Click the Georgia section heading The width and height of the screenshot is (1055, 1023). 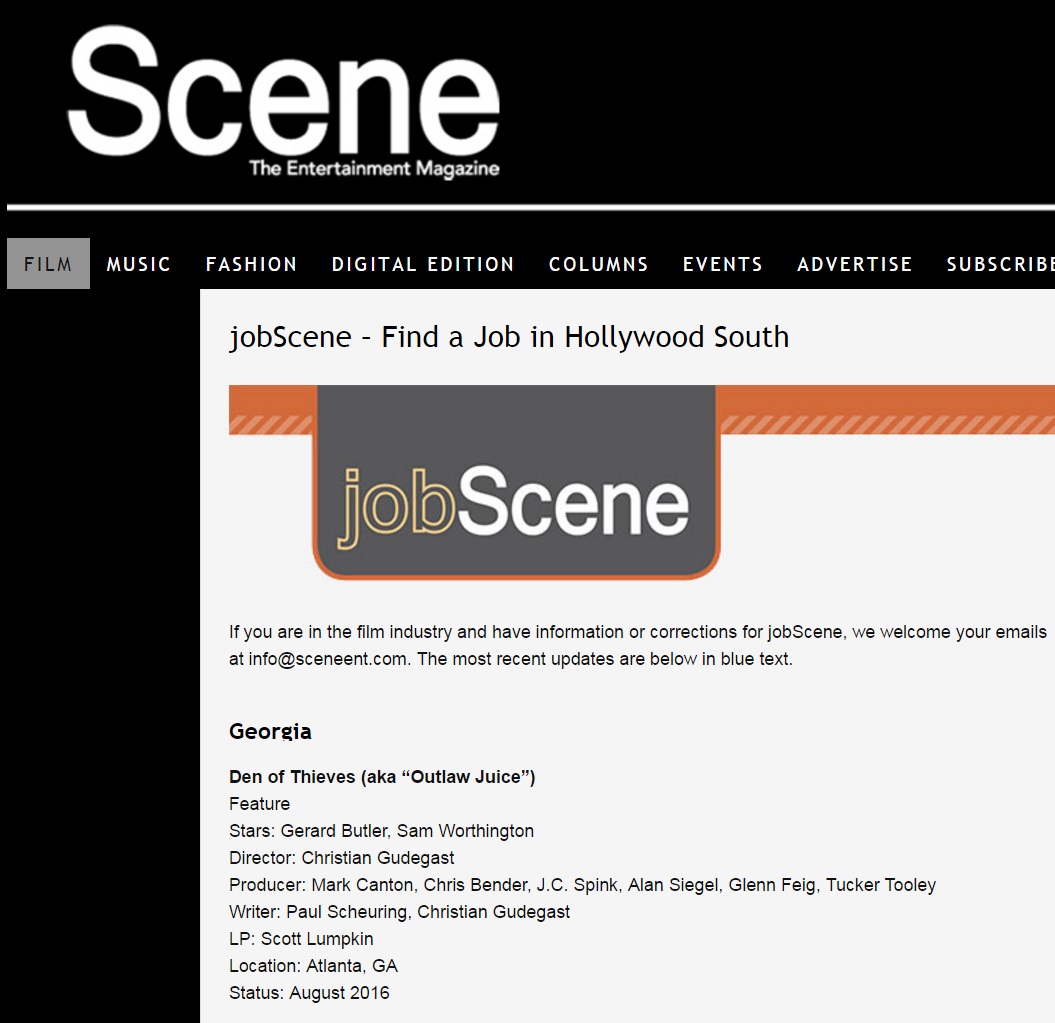coord(270,731)
